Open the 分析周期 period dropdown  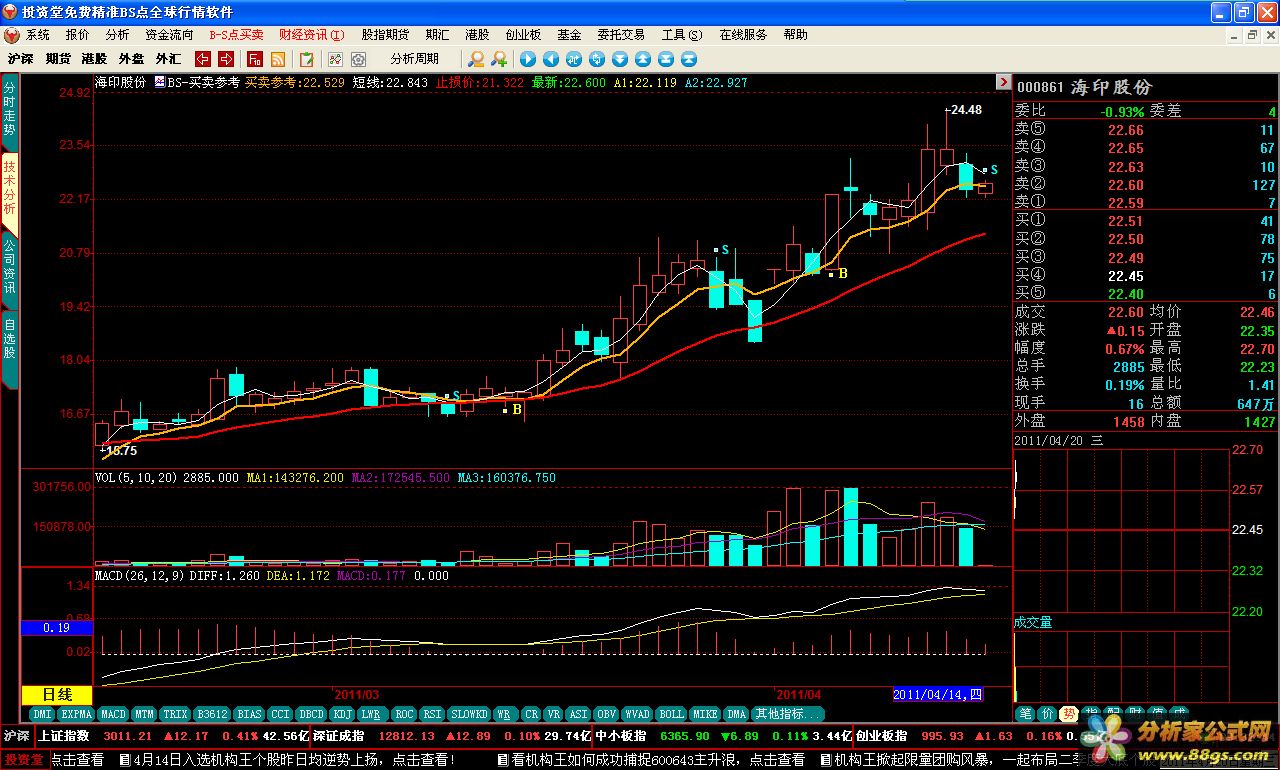coord(414,59)
